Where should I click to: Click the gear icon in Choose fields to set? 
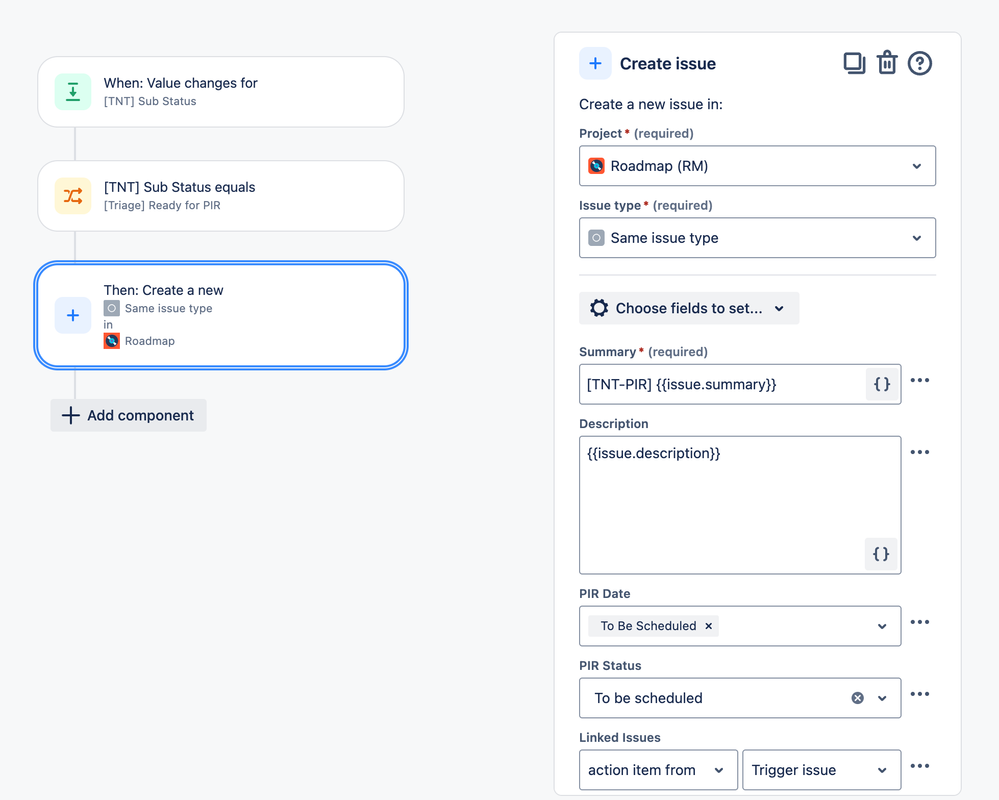pos(599,308)
